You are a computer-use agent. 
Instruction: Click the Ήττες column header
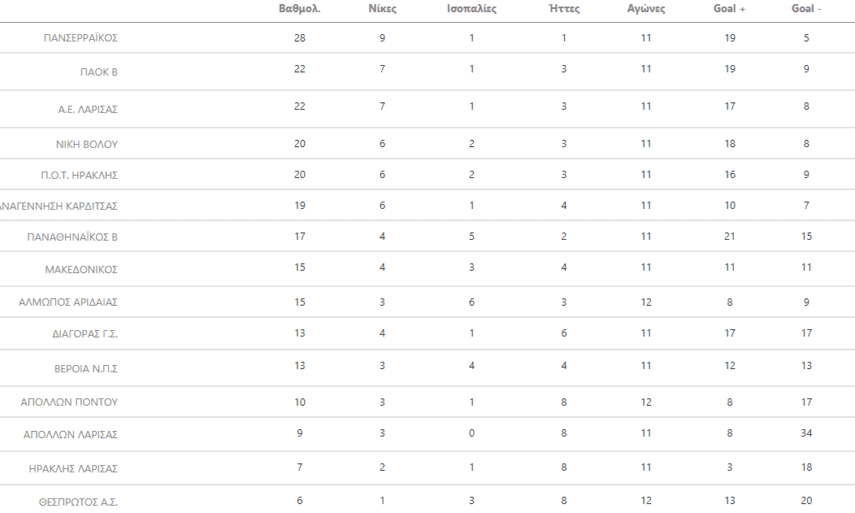(563, 10)
